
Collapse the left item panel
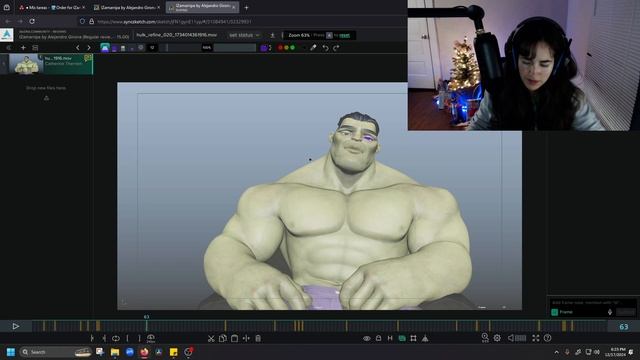pos(9,48)
